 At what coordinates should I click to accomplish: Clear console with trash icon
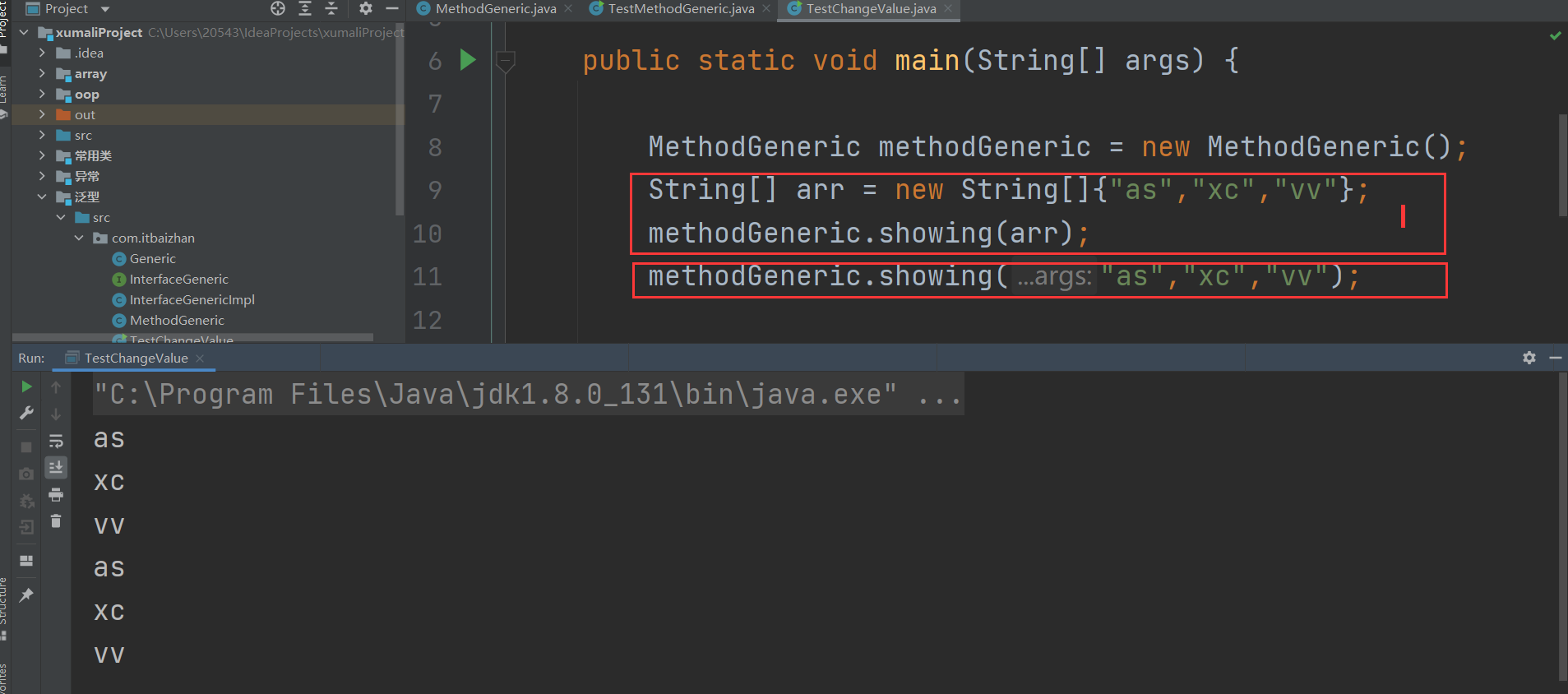pos(56,521)
